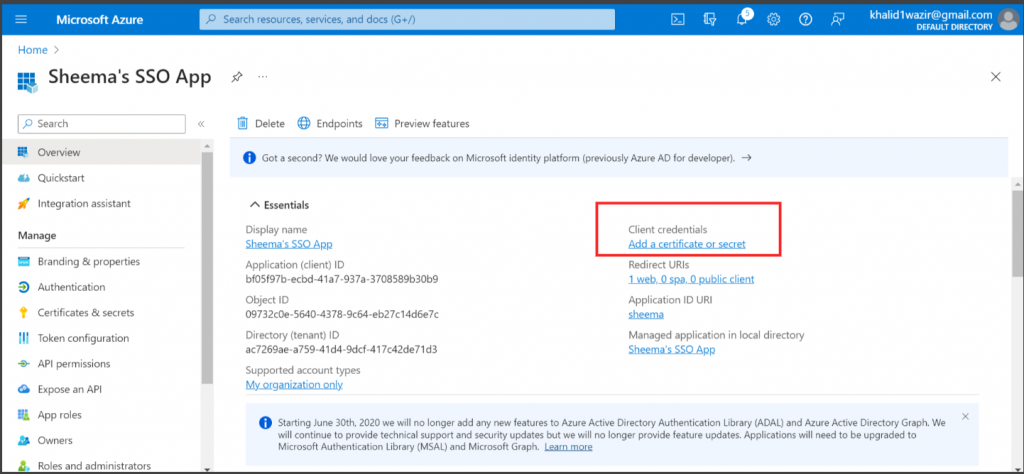Click the user account avatar
This screenshot has height=474, width=1024.
point(1007,19)
